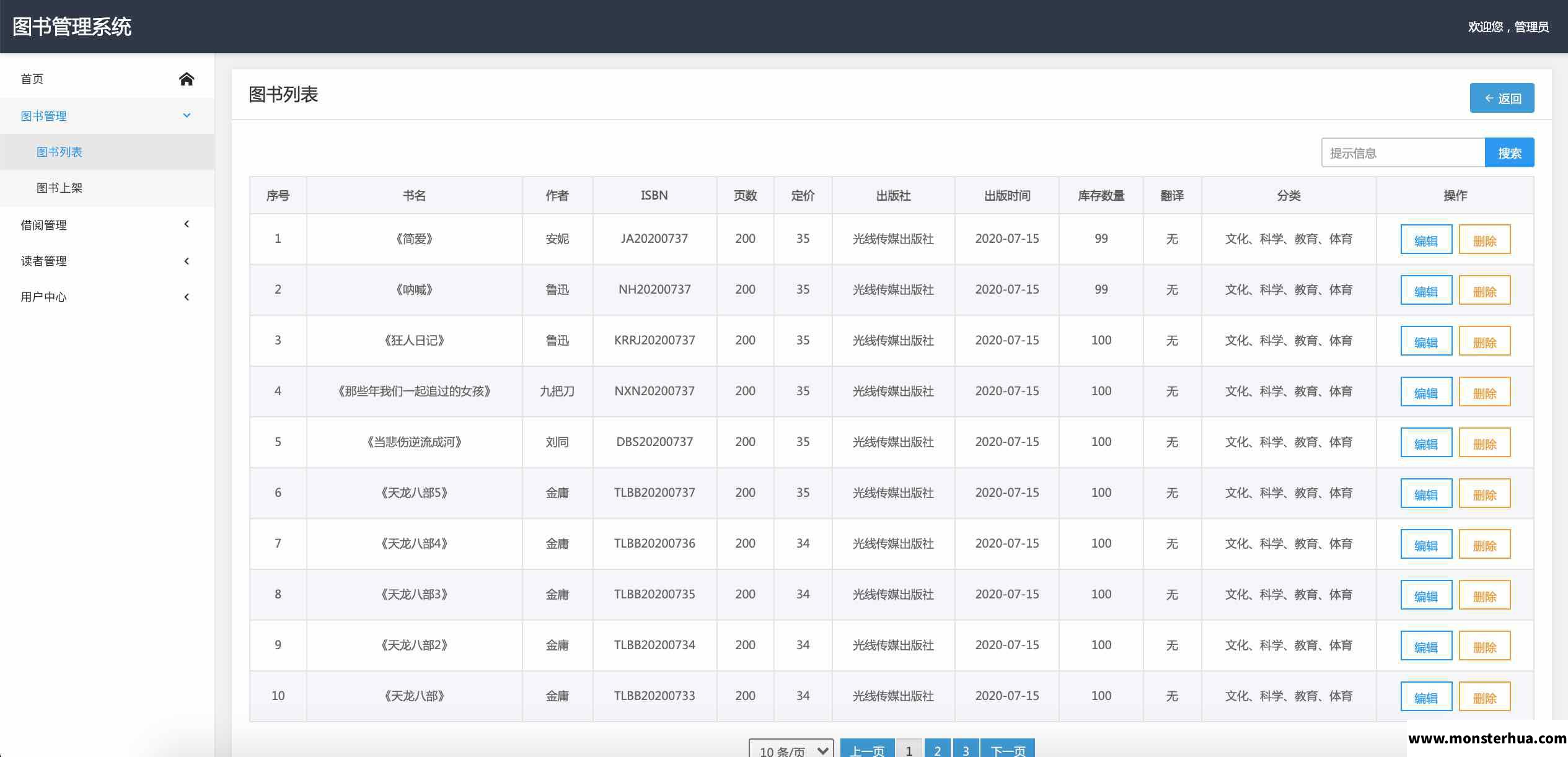Screen dimensions: 1568x757
Task: Go to the 上一页 previous page
Action: pos(867,748)
